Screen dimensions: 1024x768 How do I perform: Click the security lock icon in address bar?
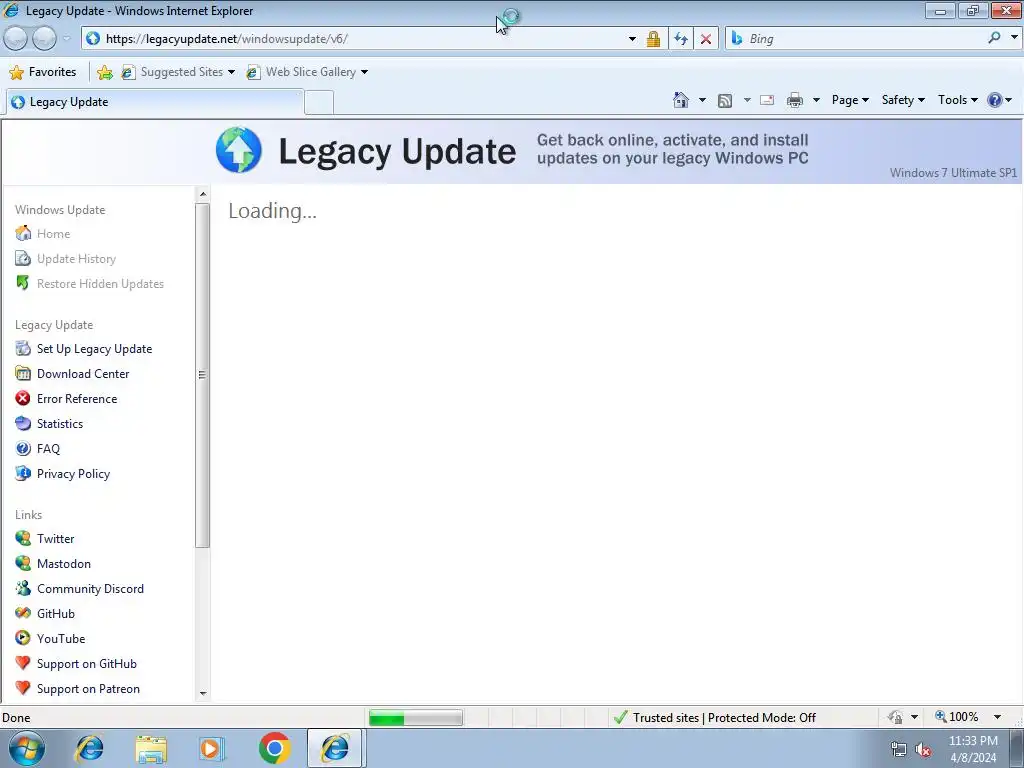click(x=653, y=39)
